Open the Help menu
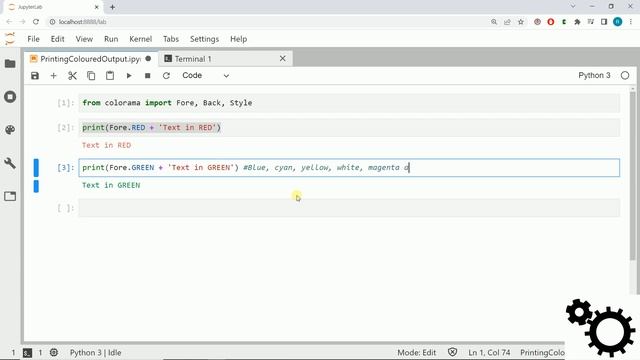Screen dimensions: 640x360 238,39
